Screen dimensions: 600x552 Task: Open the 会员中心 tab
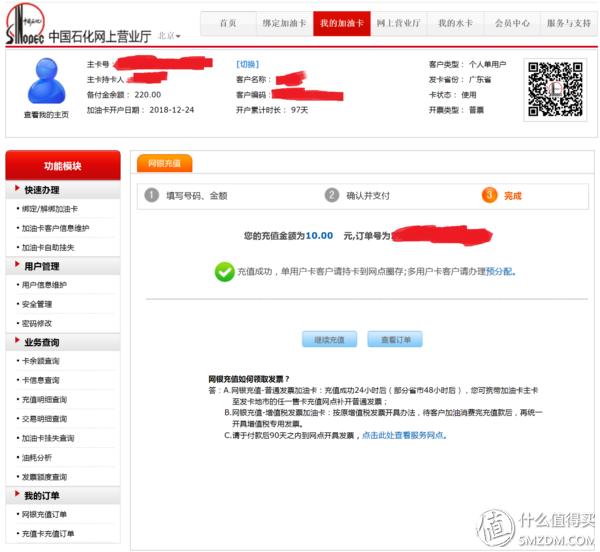pos(512,23)
